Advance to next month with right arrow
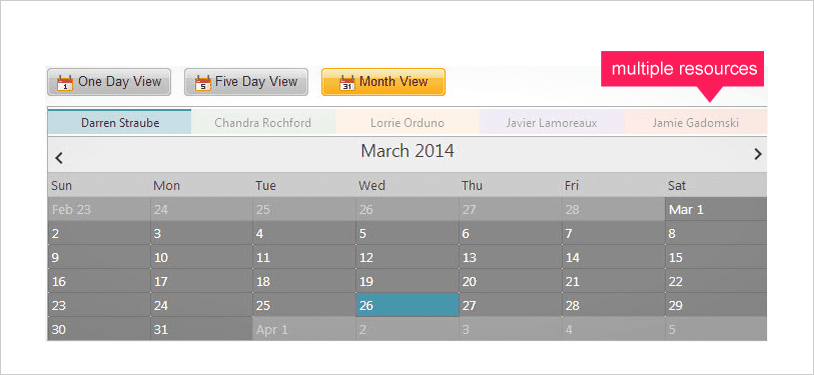Screen dimensions: 814x375 point(758,154)
